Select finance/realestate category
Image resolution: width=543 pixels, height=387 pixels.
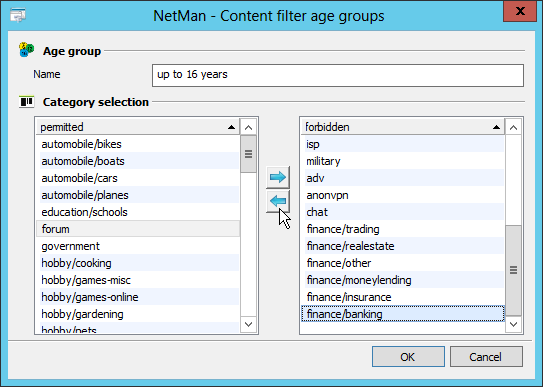(x=403, y=246)
